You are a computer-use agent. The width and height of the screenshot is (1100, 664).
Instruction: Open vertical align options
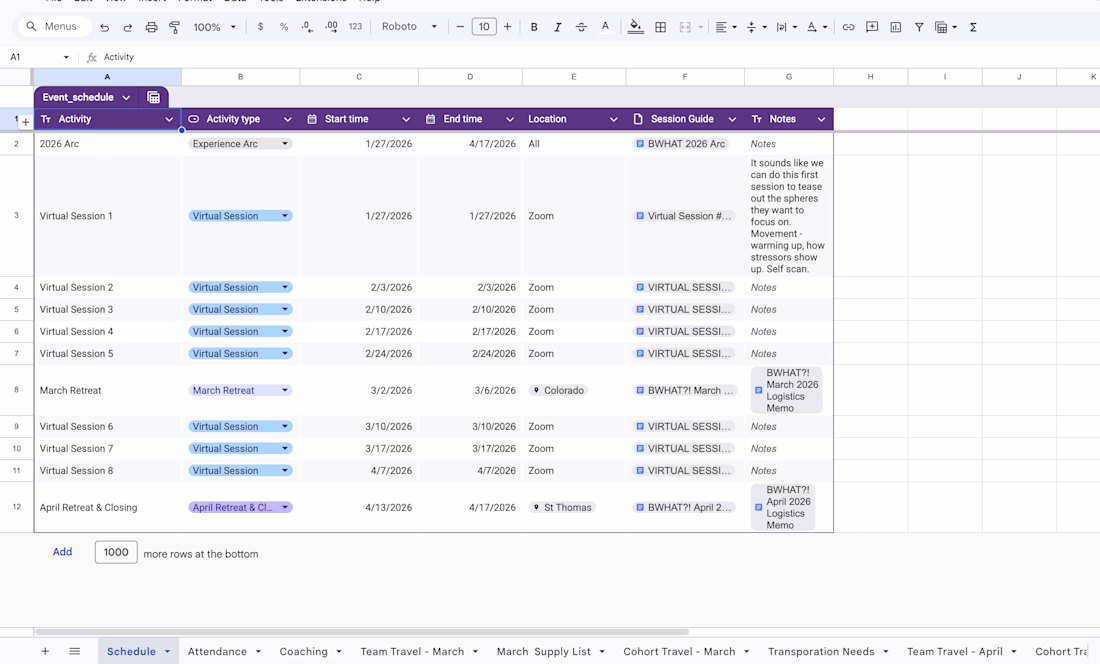point(756,27)
